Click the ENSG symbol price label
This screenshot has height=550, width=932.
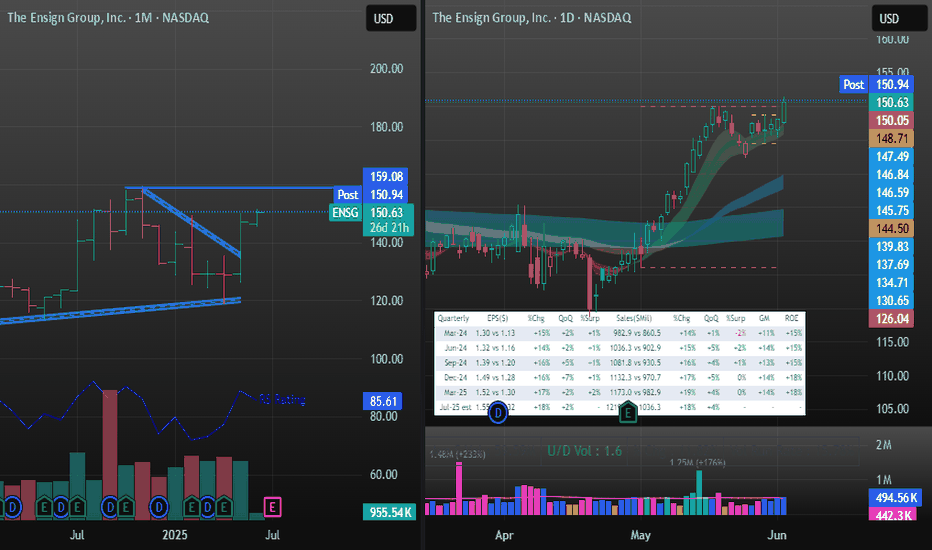[345, 213]
